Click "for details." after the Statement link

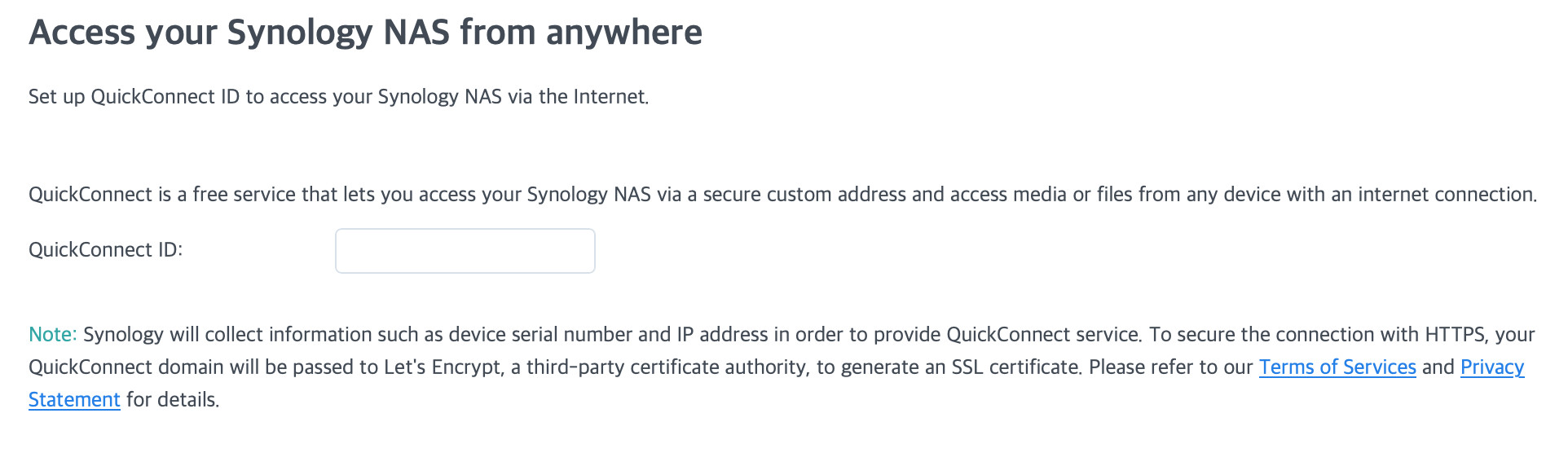[173, 400]
